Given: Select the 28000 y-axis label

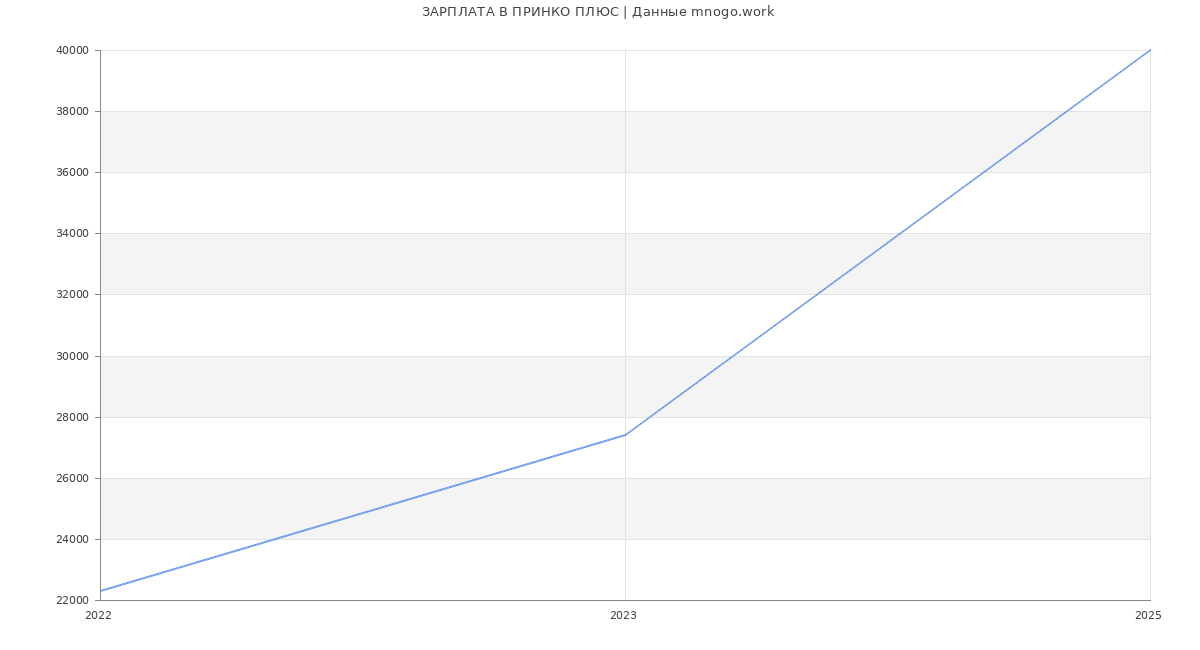Looking at the screenshot, I should coord(72,418).
